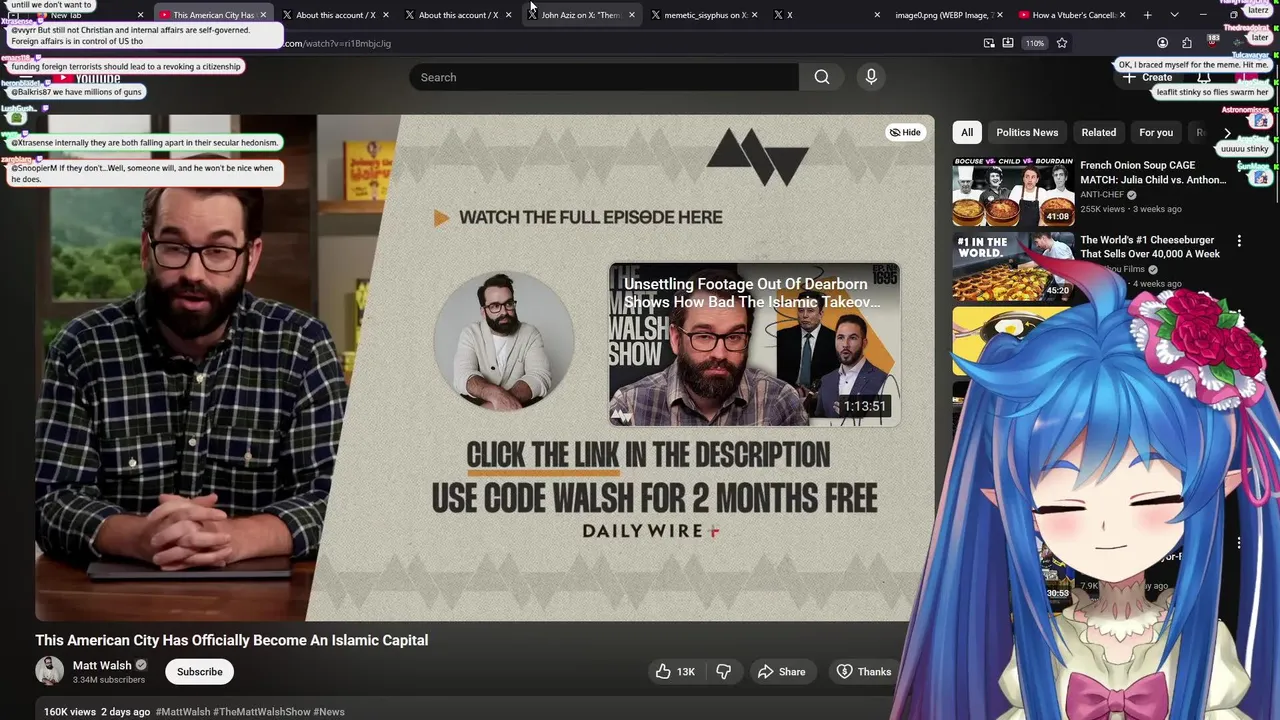Click Matt Walsh channel avatar
This screenshot has height=720, width=1280.
click(50, 671)
